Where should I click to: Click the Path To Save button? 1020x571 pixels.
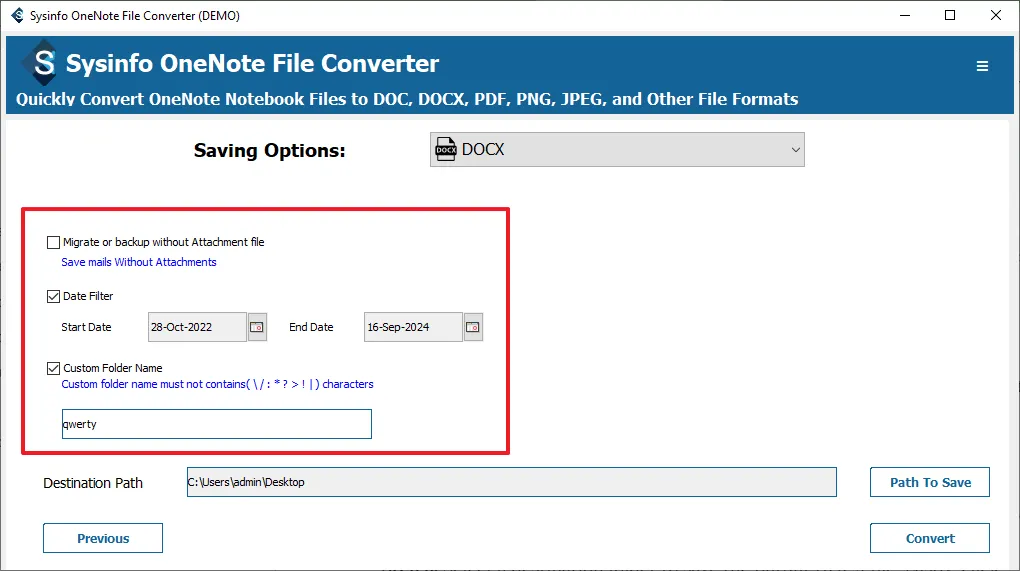[x=930, y=482]
